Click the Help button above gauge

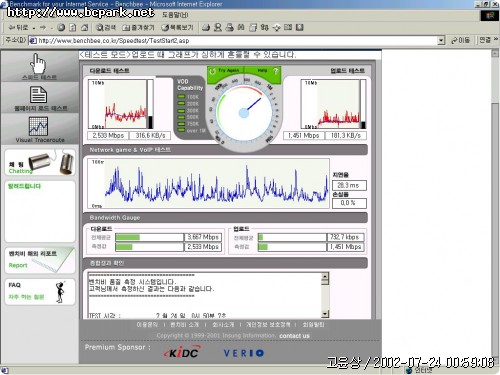262,71
